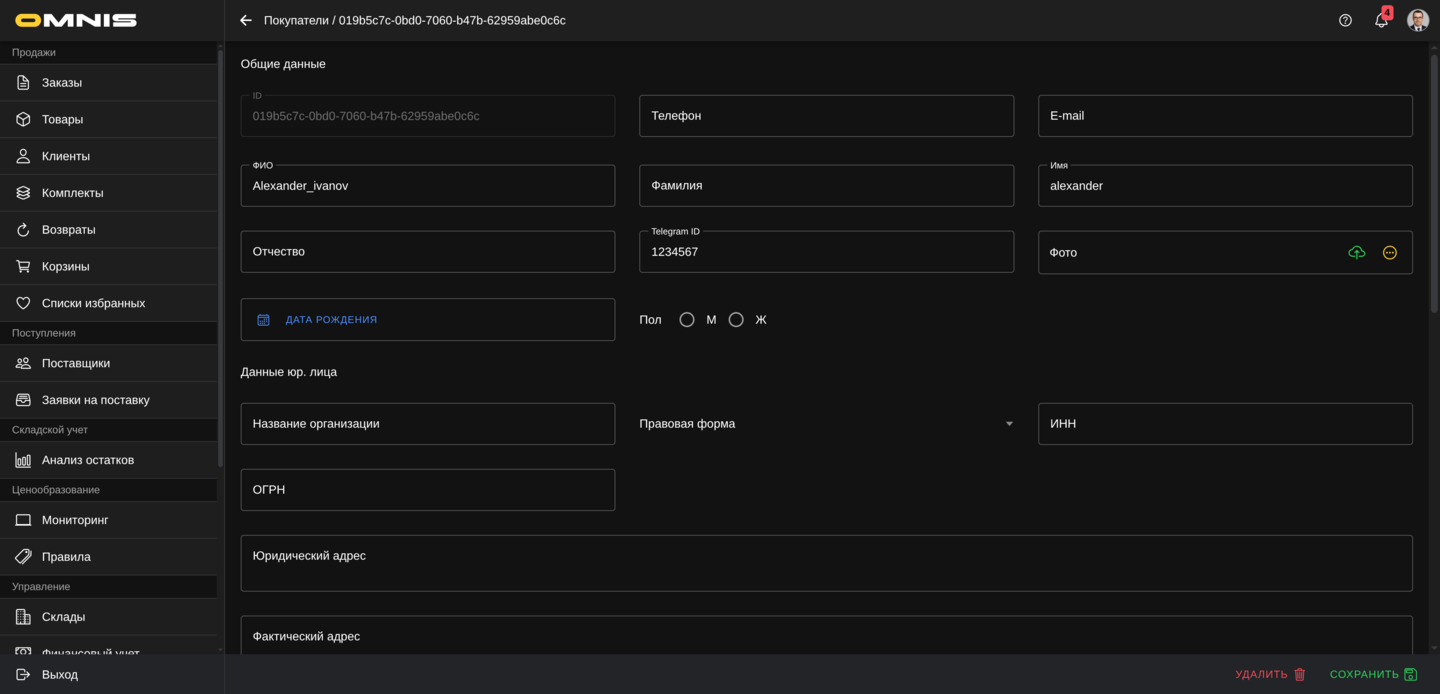Click the calendar icon in Дата рождения
1440x694 pixels.
[x=264, y=320]
